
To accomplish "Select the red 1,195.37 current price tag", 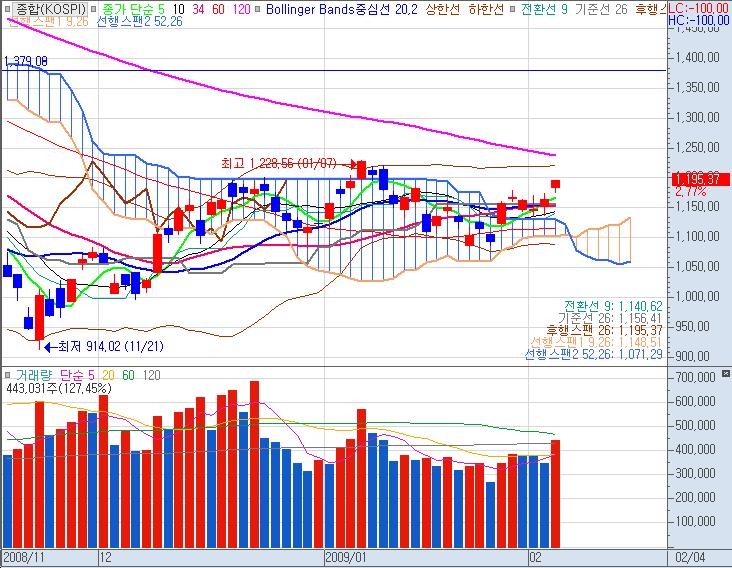I will 698,178.
